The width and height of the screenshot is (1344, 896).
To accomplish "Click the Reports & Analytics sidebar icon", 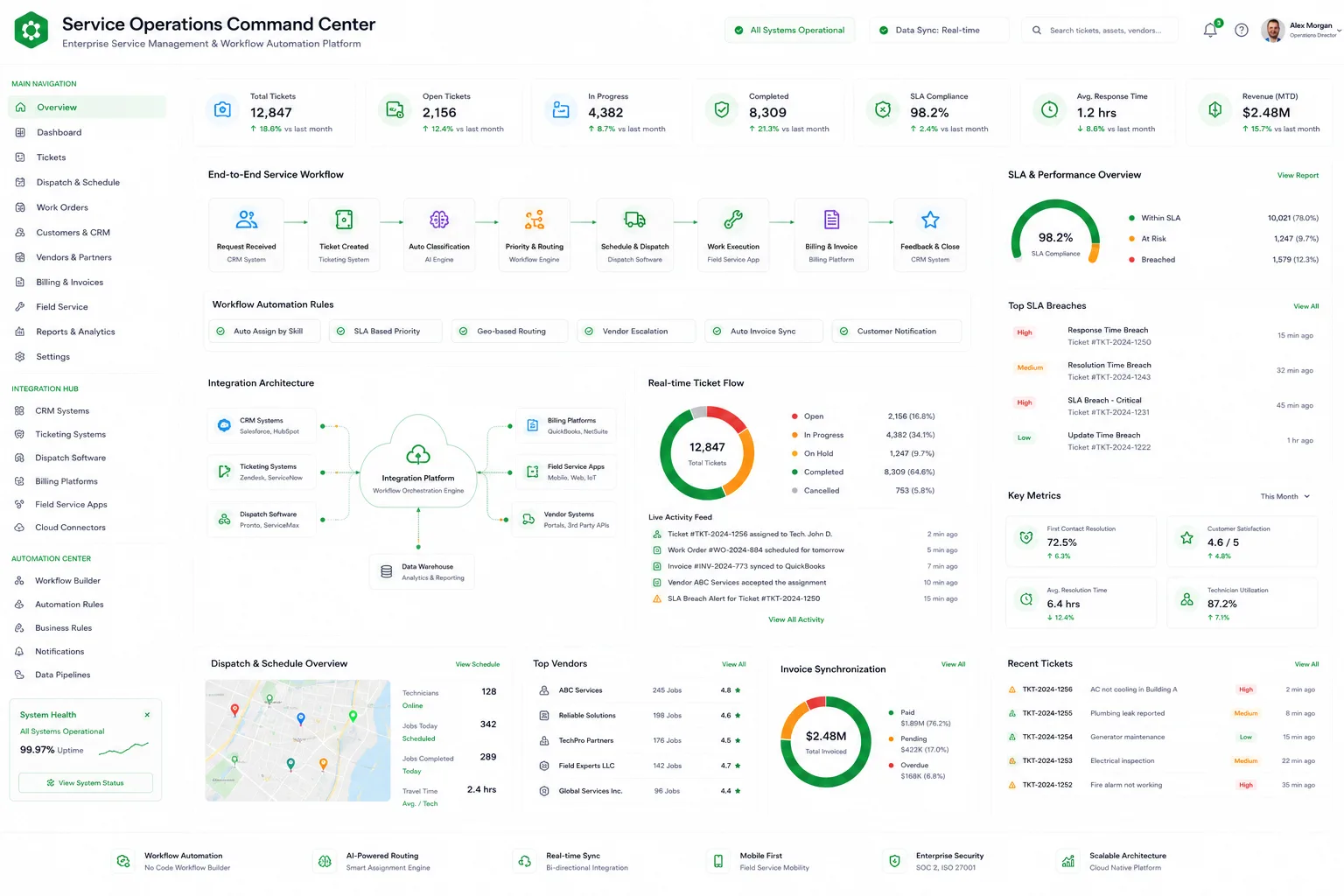I will coord(20,332).
